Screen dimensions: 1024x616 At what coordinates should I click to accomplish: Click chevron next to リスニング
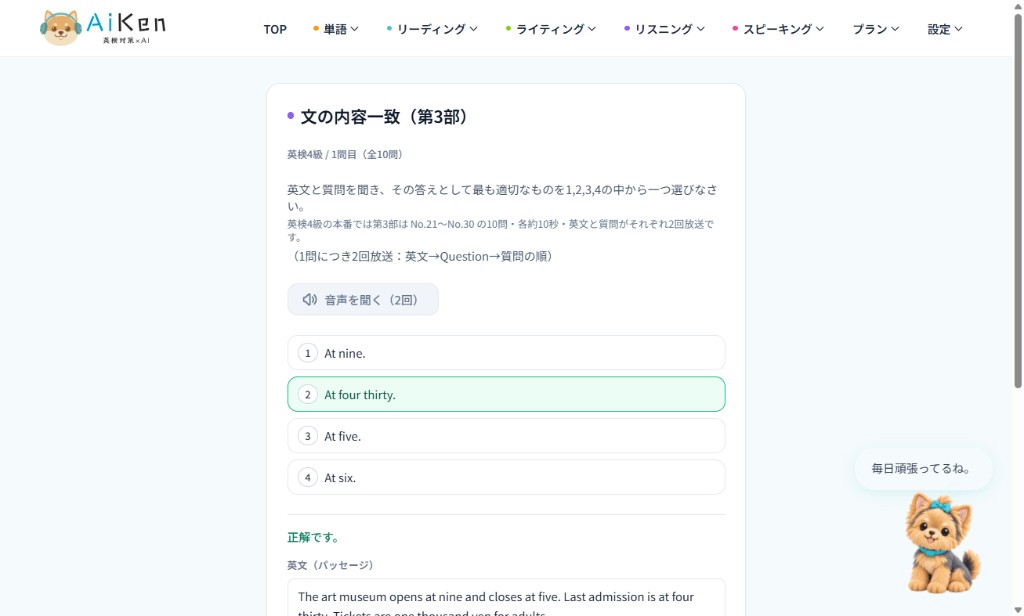click(701, 29)
